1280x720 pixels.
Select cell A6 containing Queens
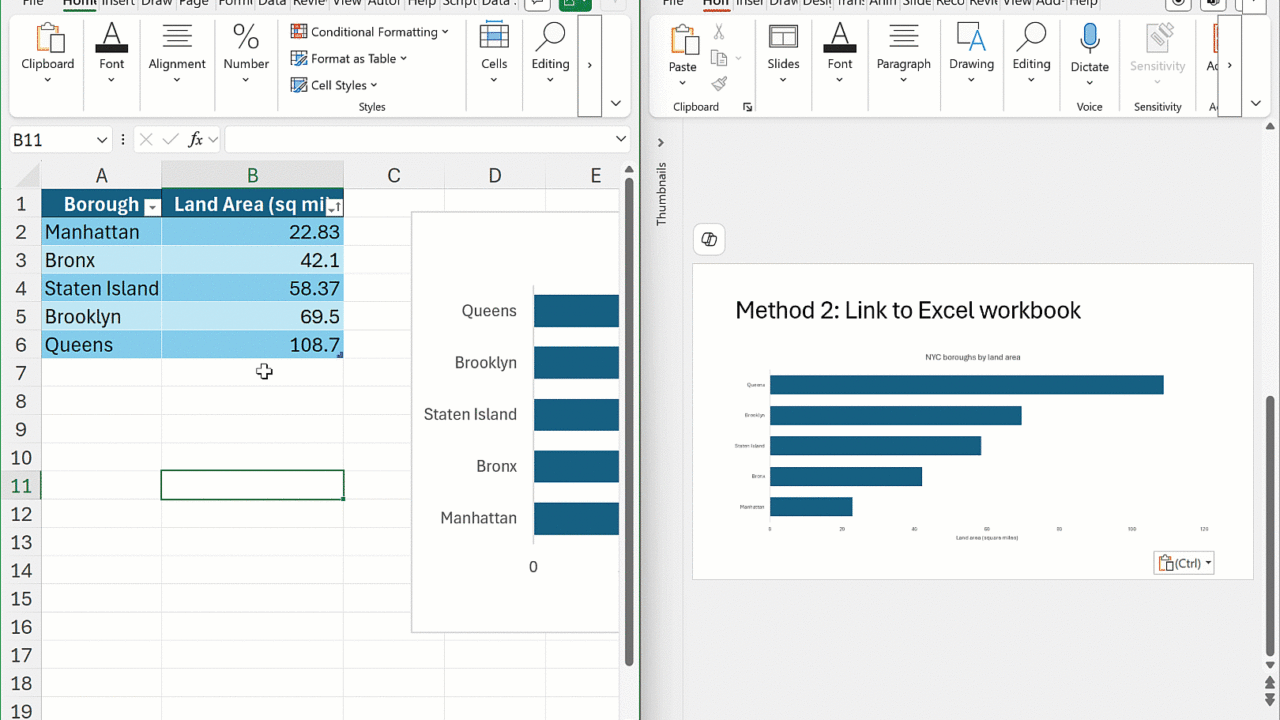[x=101, y=345]
